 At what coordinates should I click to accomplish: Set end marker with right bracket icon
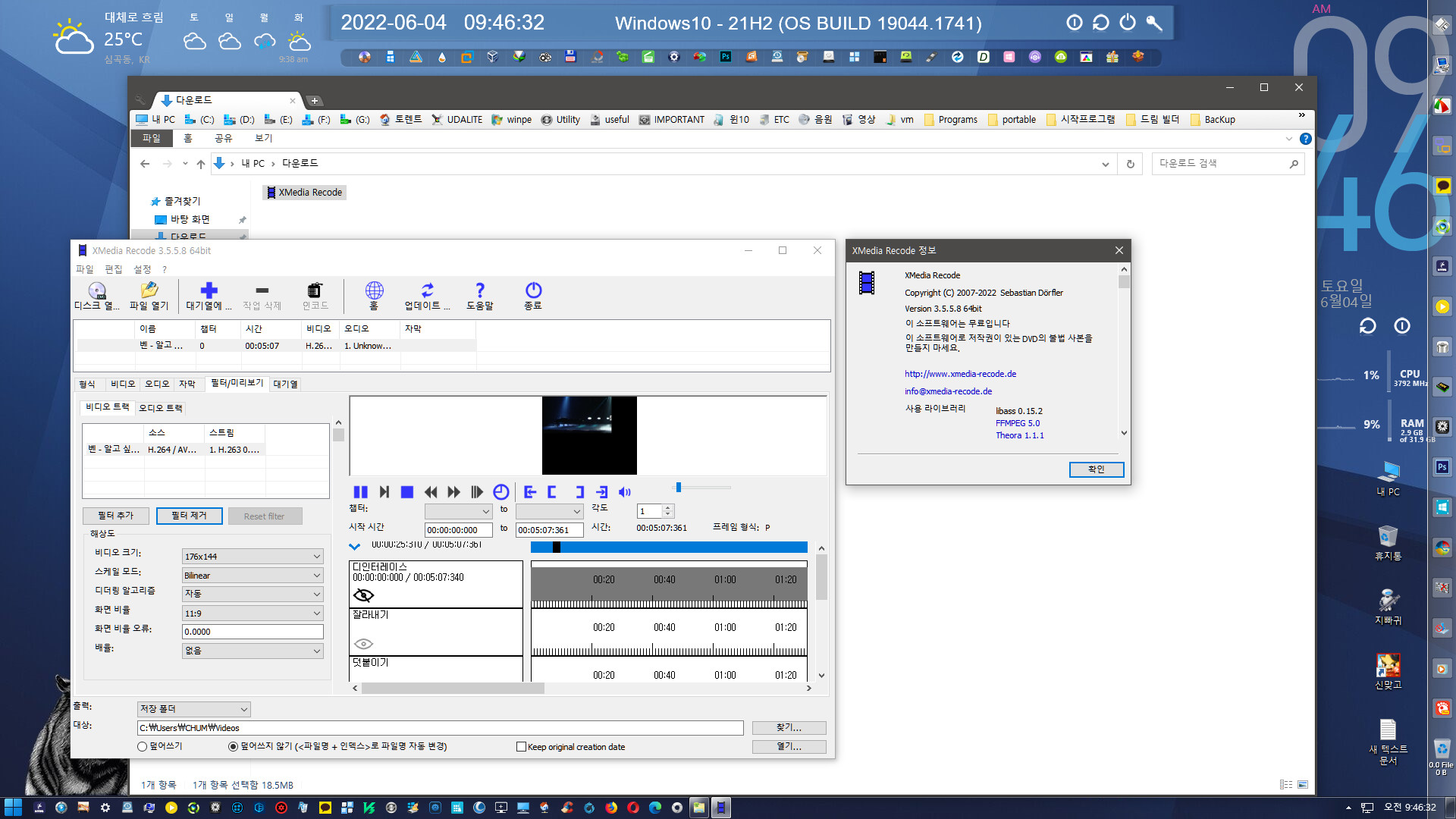pos(579,492)
